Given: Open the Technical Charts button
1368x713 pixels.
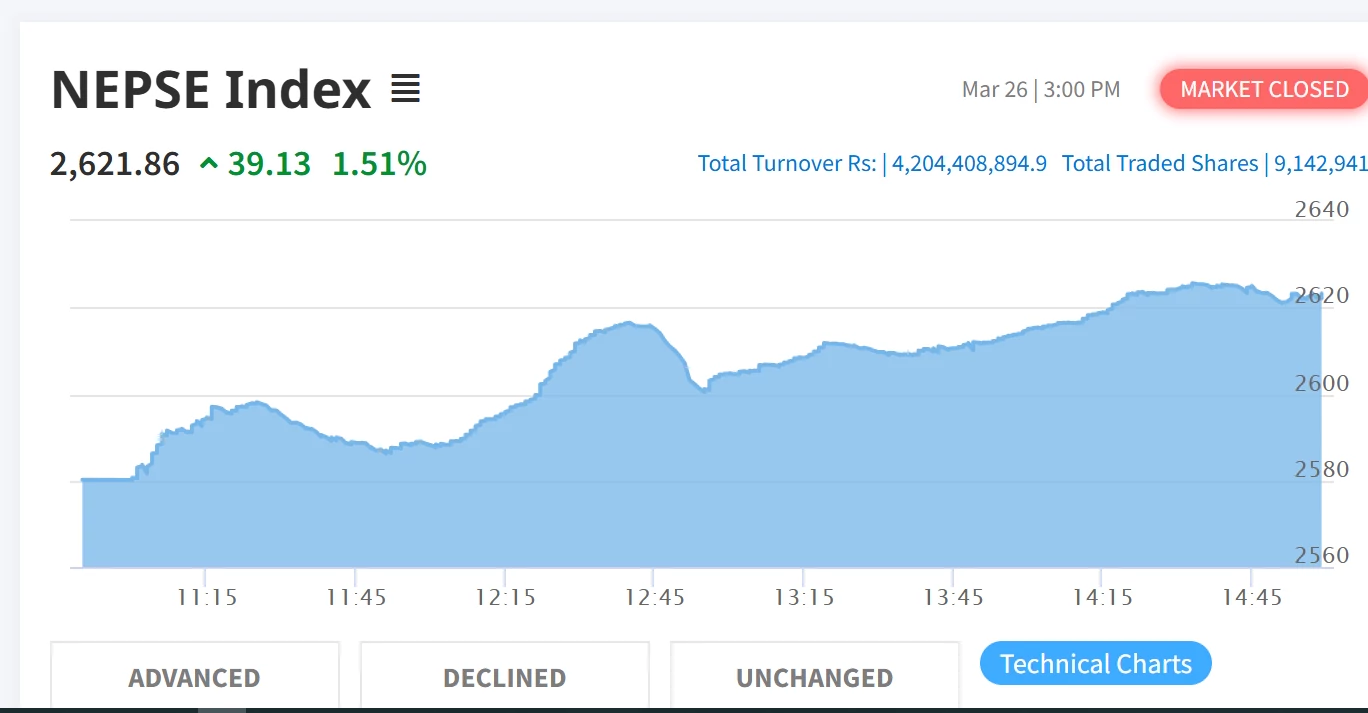Looking at the screenshot, I should [x=1095, y=664].
